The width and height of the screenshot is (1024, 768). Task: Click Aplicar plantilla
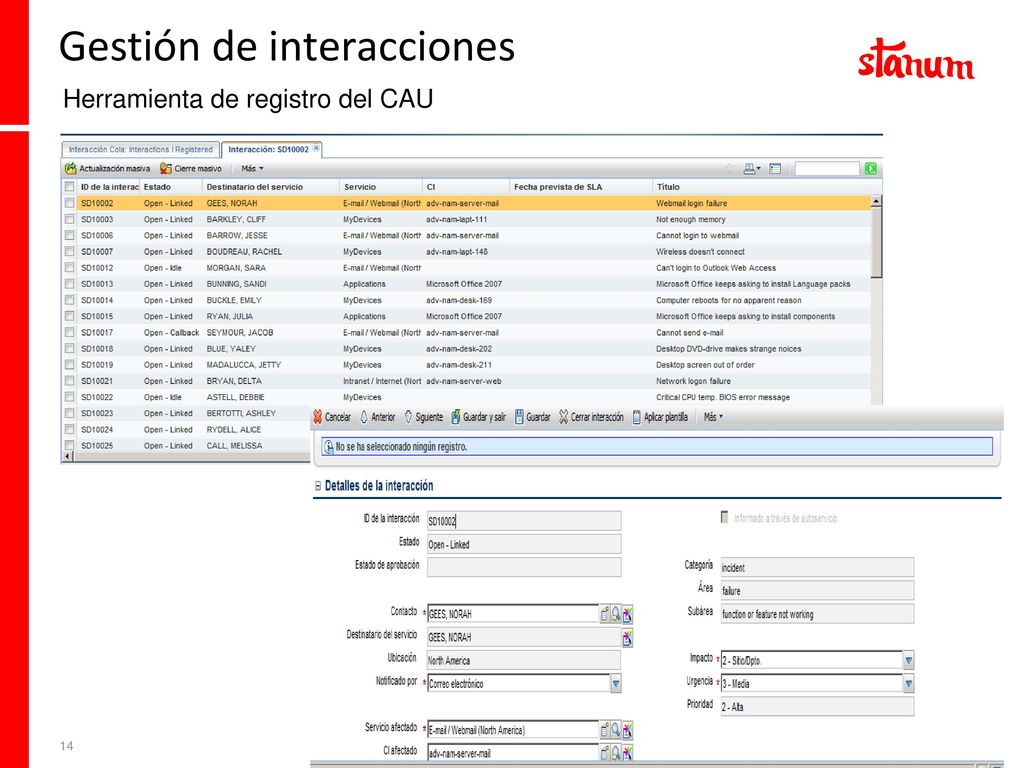coord(660,417)
